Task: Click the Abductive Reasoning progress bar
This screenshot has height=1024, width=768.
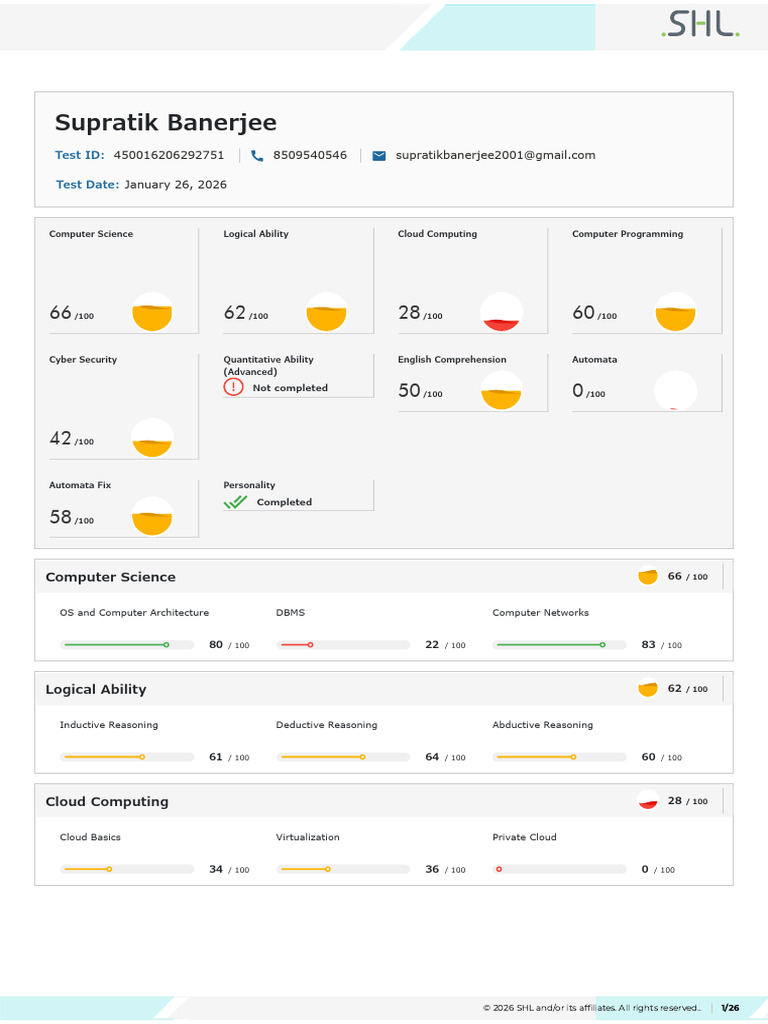Action: pos(560,757)
